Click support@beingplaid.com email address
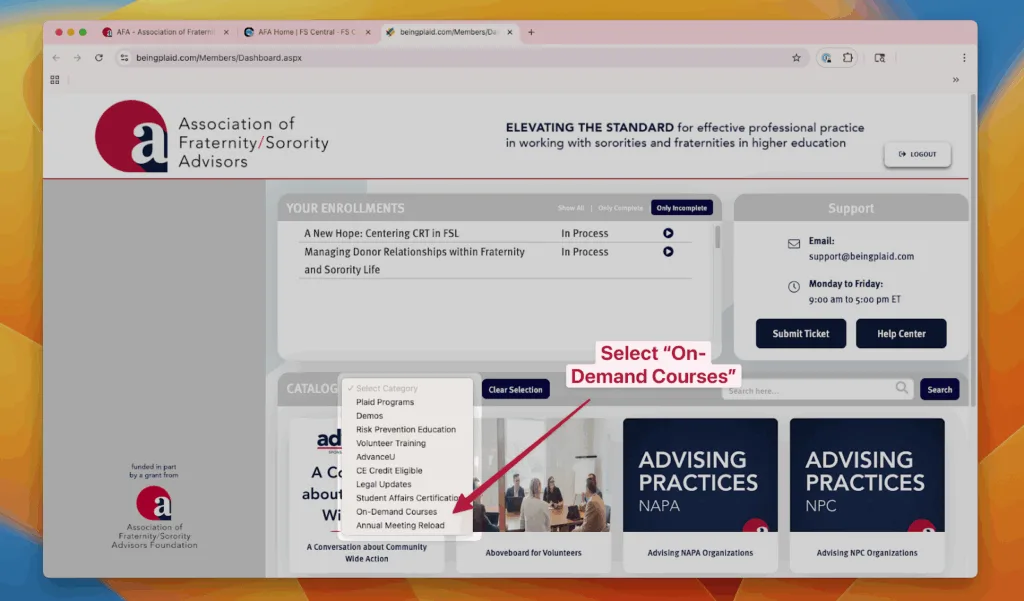 (x=861, y=256)
